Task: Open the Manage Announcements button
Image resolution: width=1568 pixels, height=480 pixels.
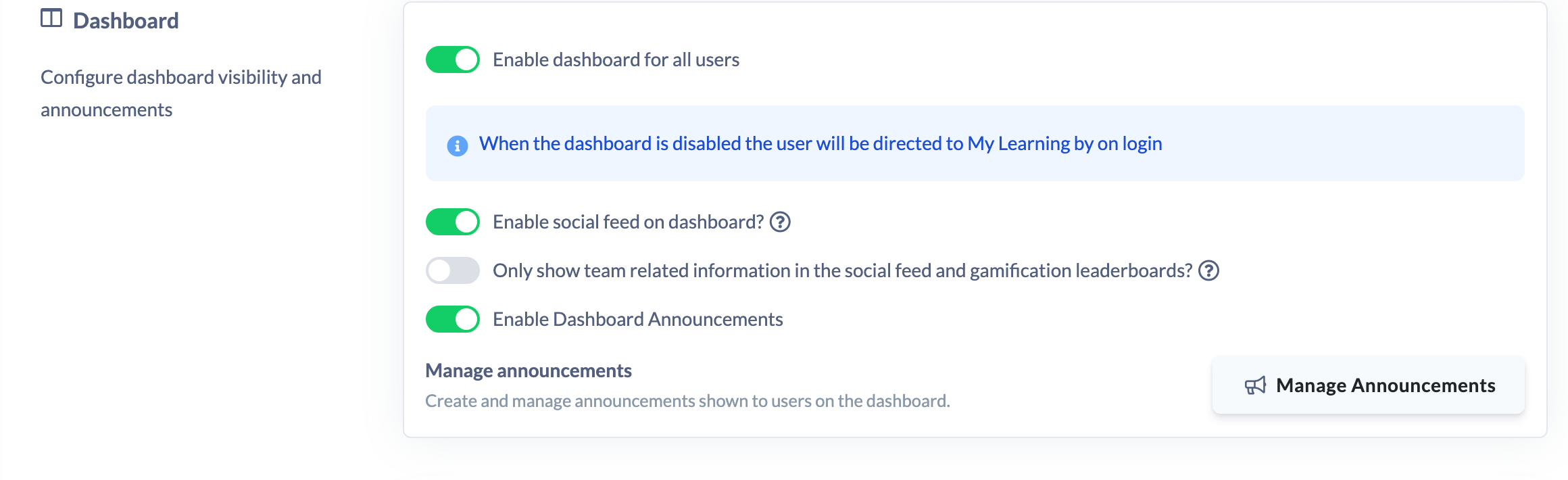Action: pos(1369,385)
